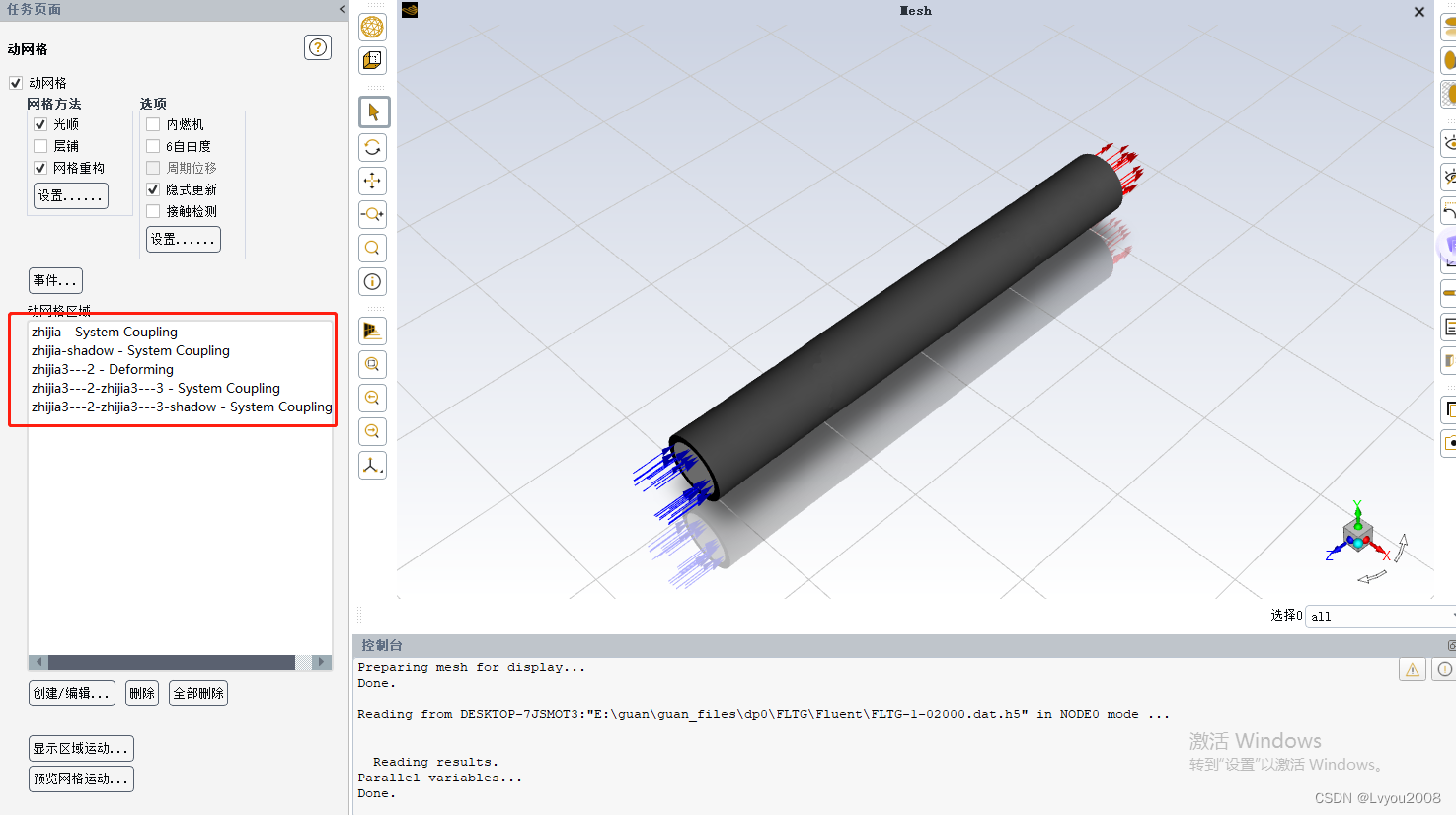Click 预览网格运动 preview mesh motion button

click(81, 778)
